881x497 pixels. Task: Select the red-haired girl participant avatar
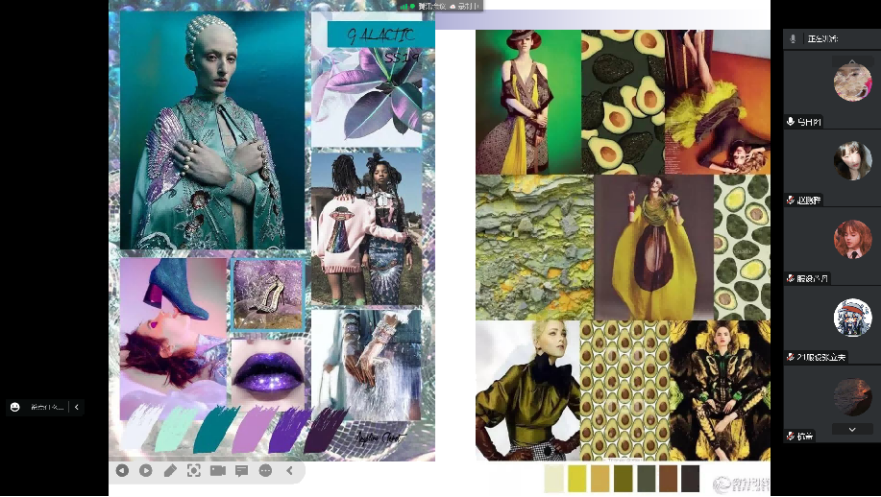click(x=852, y=239)
